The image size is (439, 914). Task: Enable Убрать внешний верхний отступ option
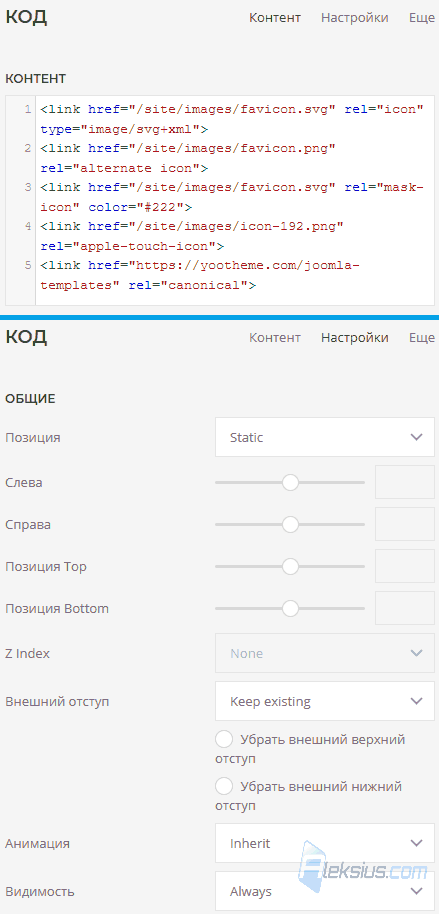224,740
